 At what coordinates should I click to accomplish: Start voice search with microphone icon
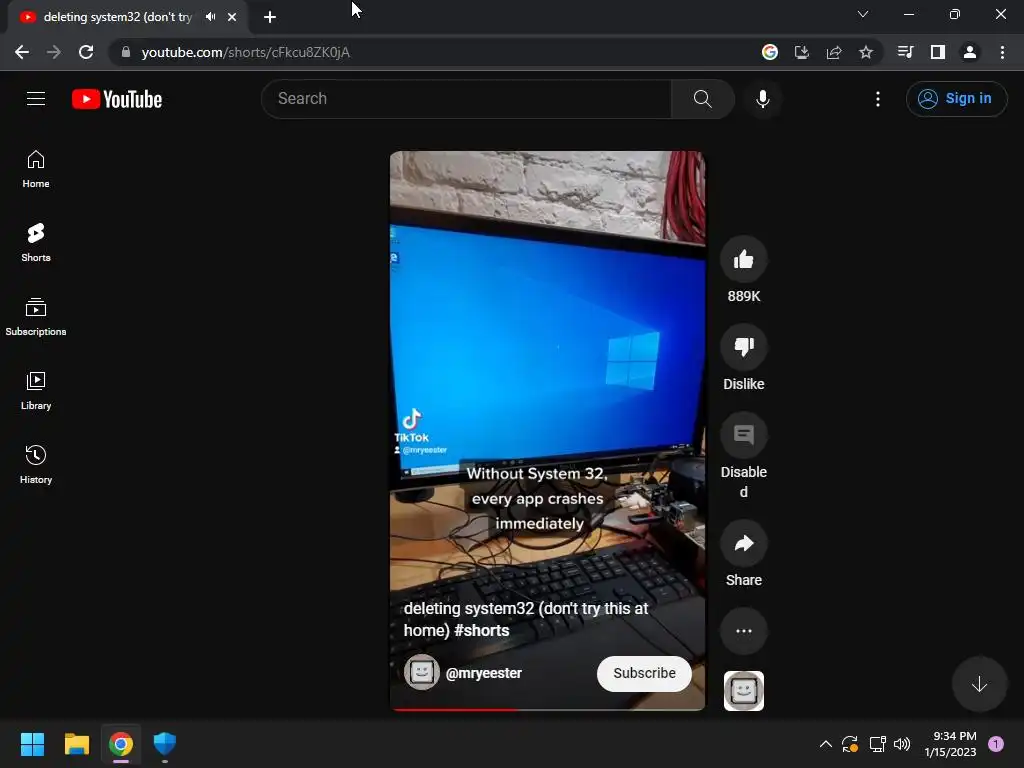[x=762, y=99]
